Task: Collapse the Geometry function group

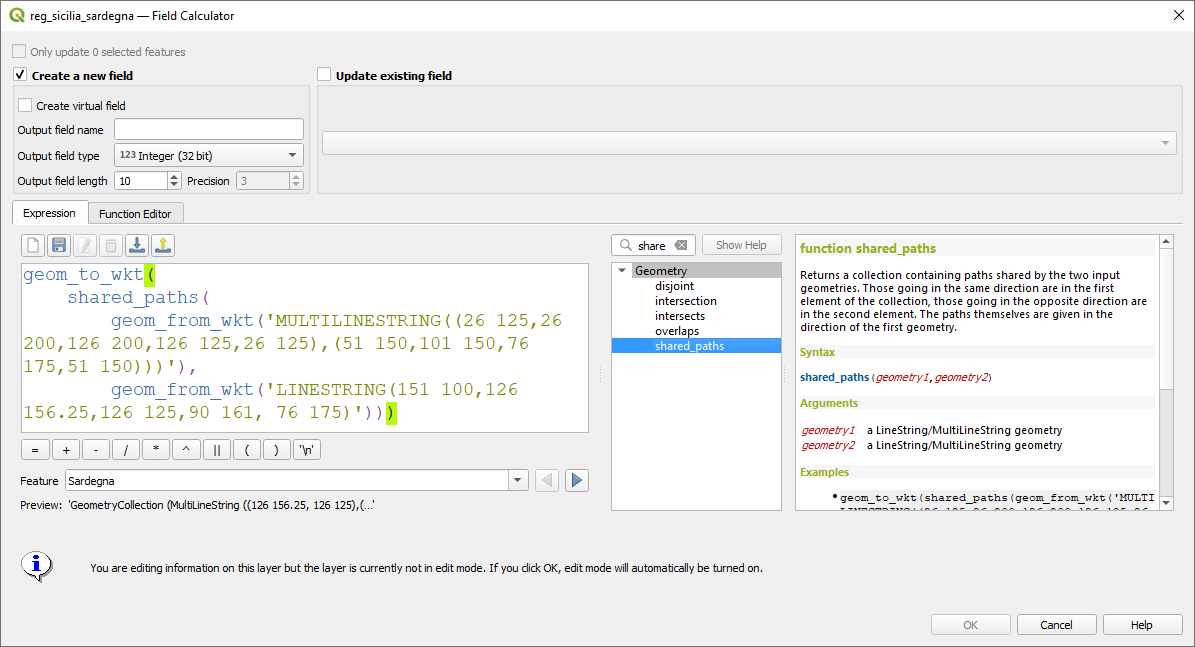Action: 622,271
